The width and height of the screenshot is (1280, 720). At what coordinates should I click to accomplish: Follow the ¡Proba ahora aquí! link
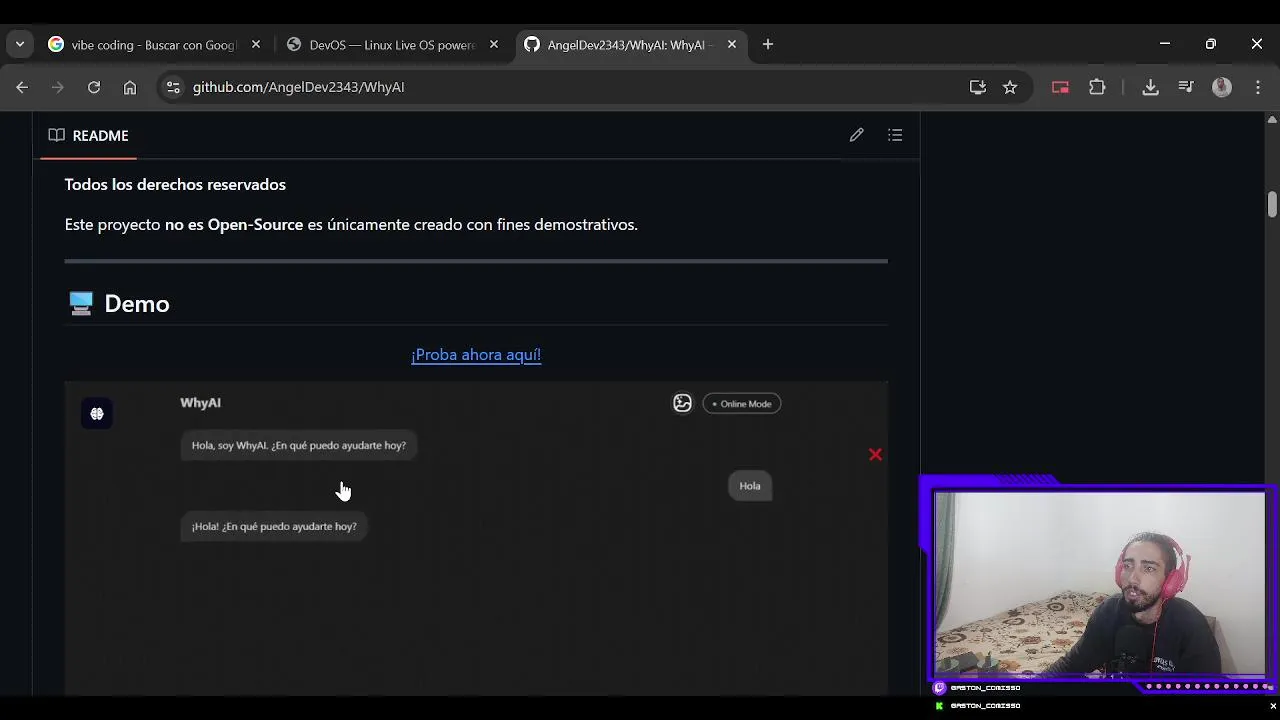(476, 355)
